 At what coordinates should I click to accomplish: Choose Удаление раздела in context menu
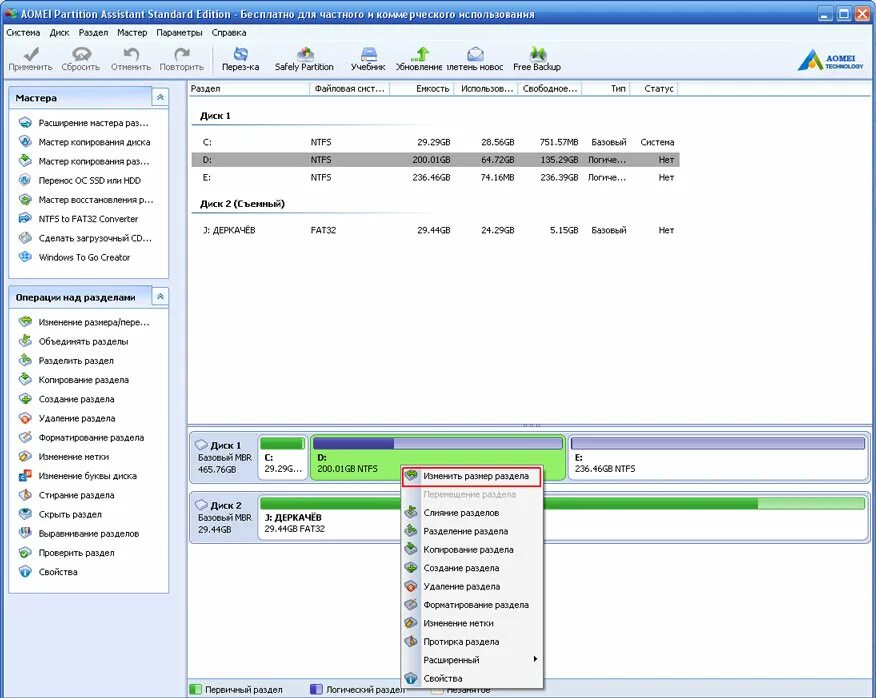tap(472, 587)
